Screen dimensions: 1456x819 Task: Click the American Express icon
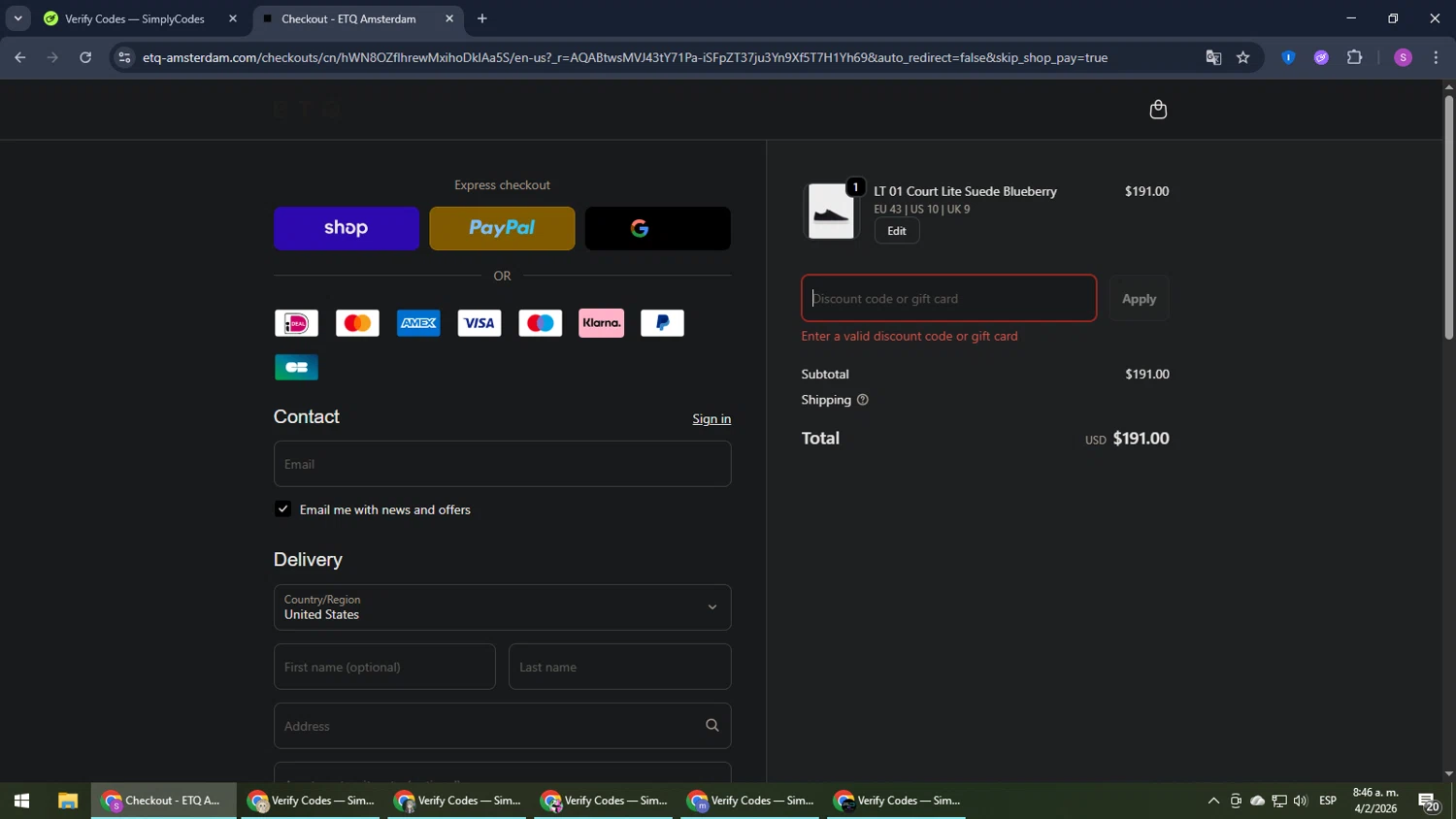click(x=418, y=323)
